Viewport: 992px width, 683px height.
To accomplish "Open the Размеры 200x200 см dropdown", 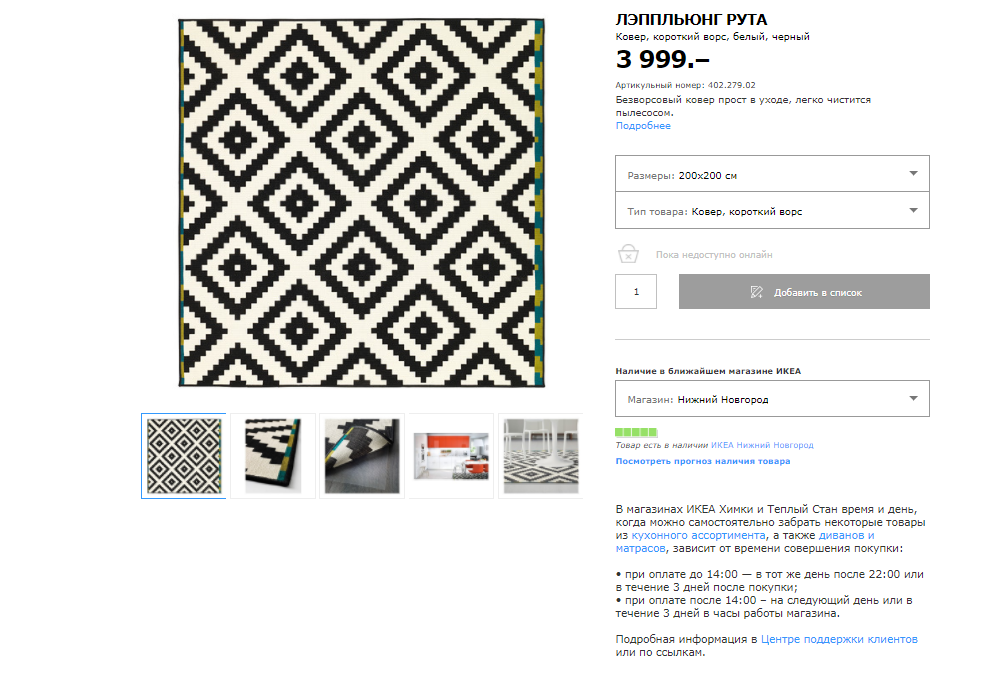I will pos(772,174).
